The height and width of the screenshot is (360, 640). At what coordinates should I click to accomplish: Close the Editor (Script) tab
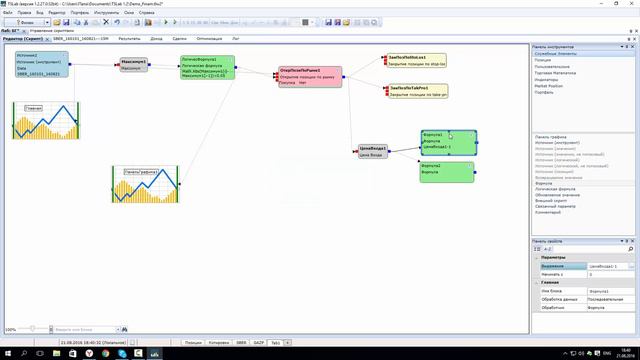click(47, 39)
